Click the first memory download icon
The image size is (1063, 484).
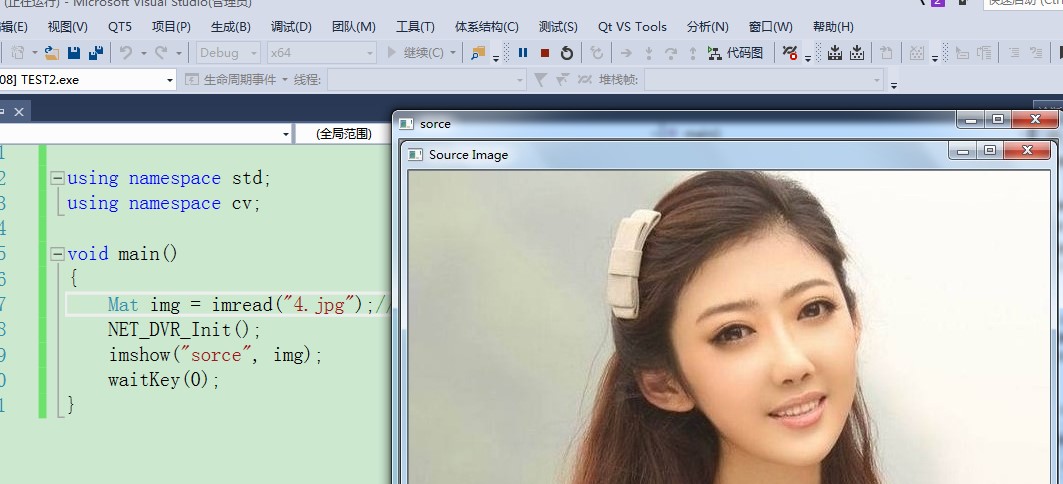point(835,53)
